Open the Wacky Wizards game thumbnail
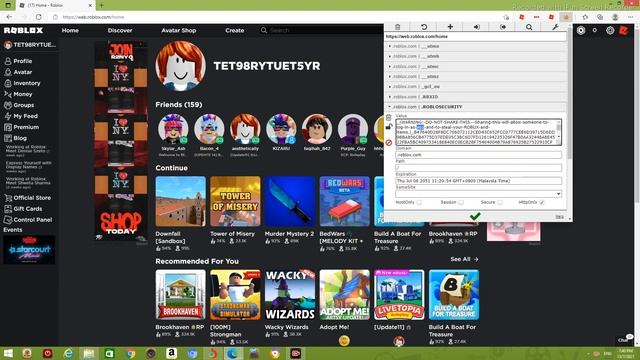Screen dimensions: 640x360 point(290,295)
